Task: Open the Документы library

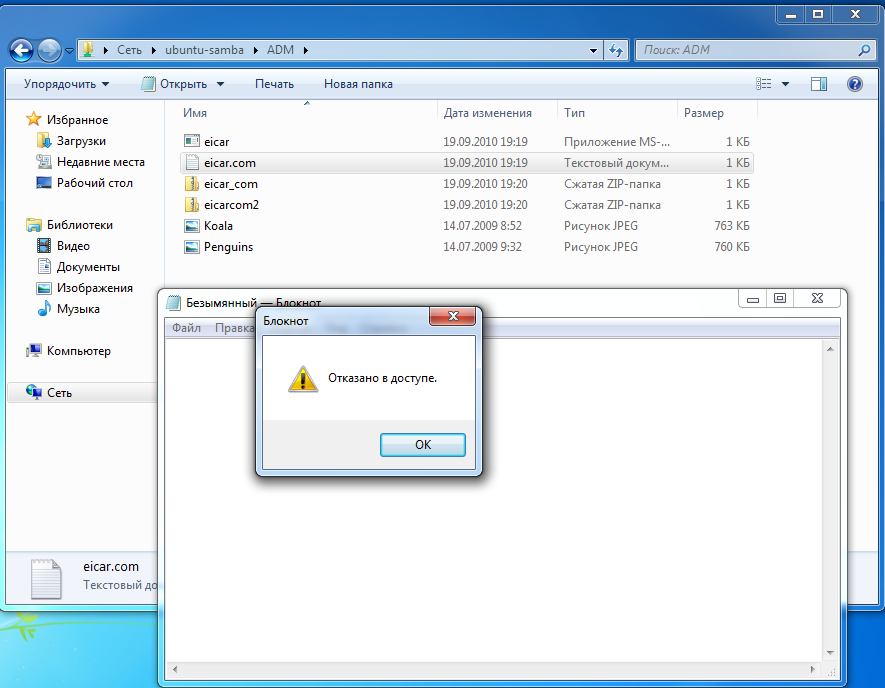Action: 88,267
